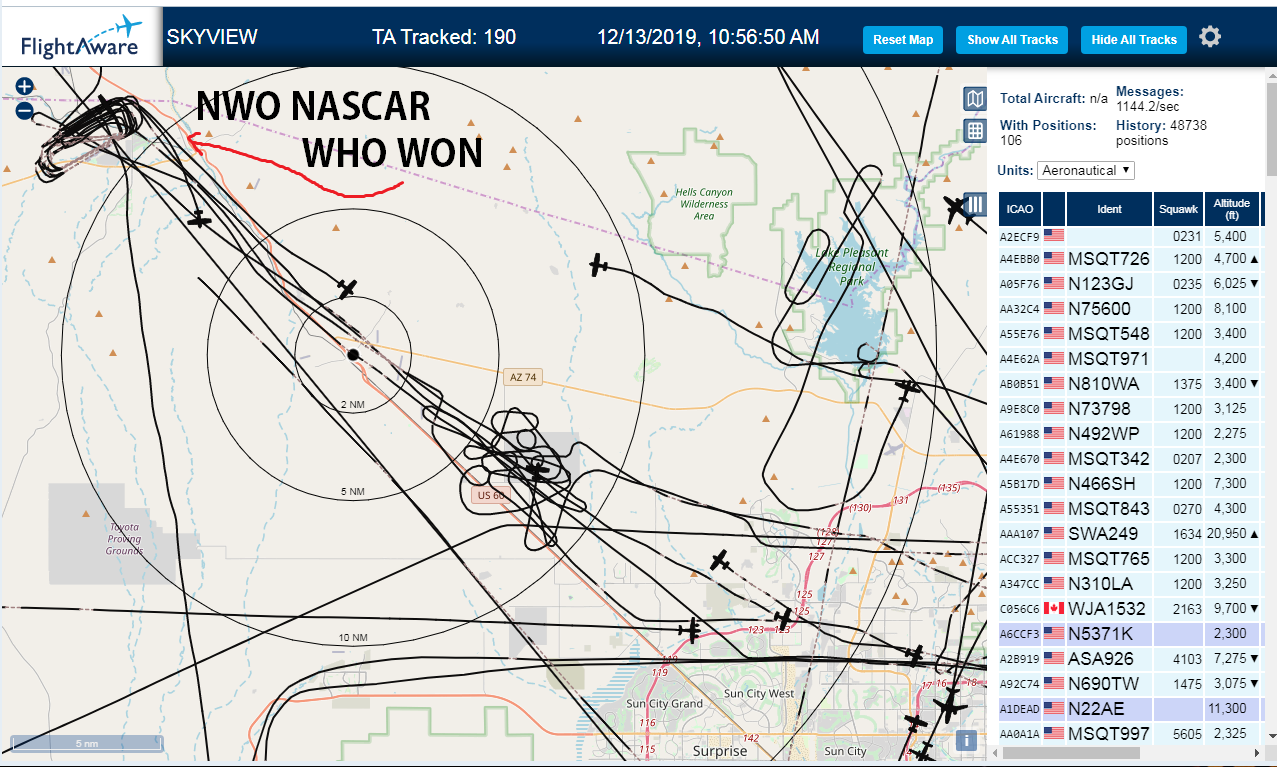Select the MSQT765 row
The image size is (1277, 767).
tap(1130, 559)
